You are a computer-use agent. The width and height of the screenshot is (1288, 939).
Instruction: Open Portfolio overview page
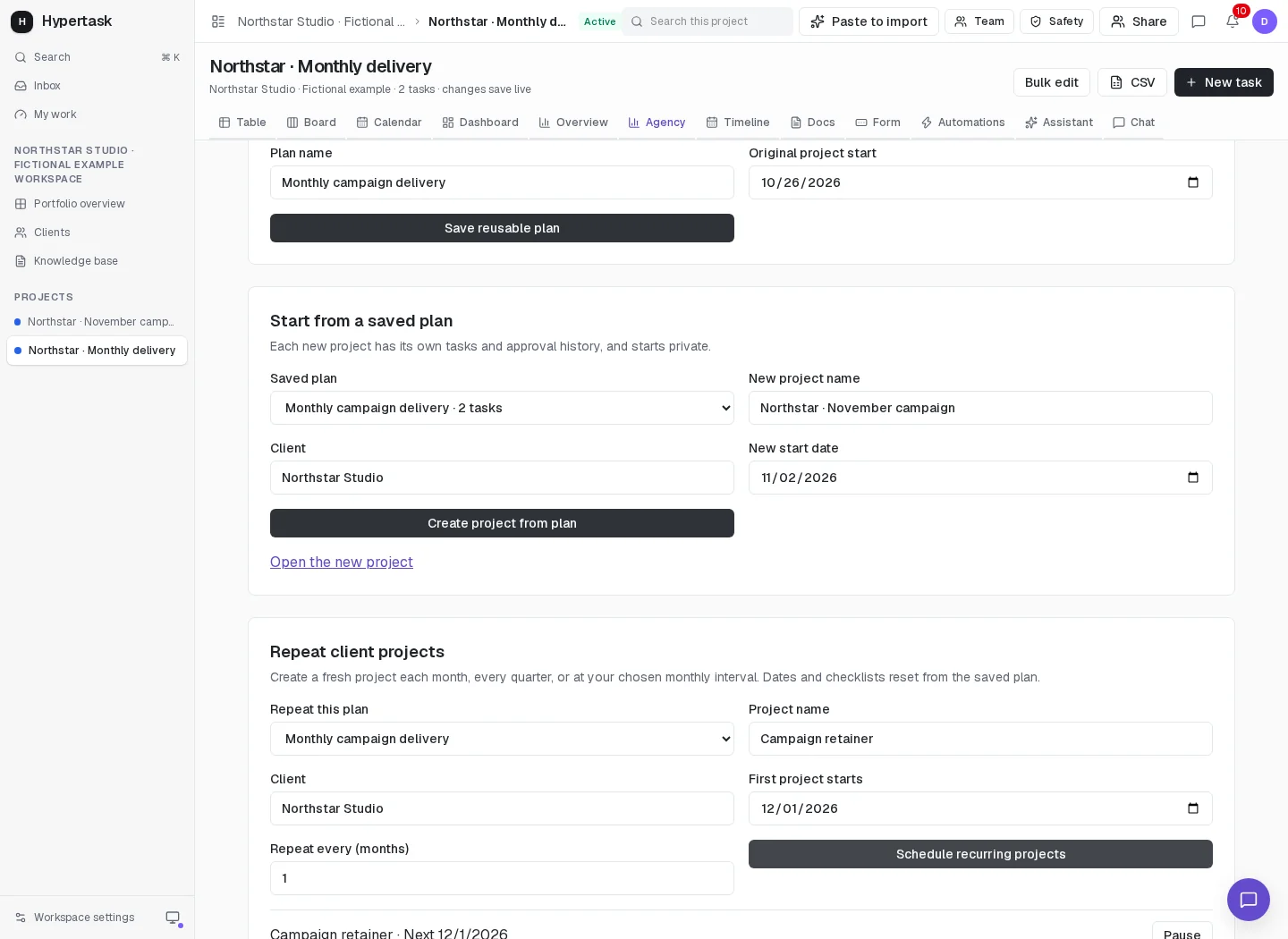tap(97, 204)
